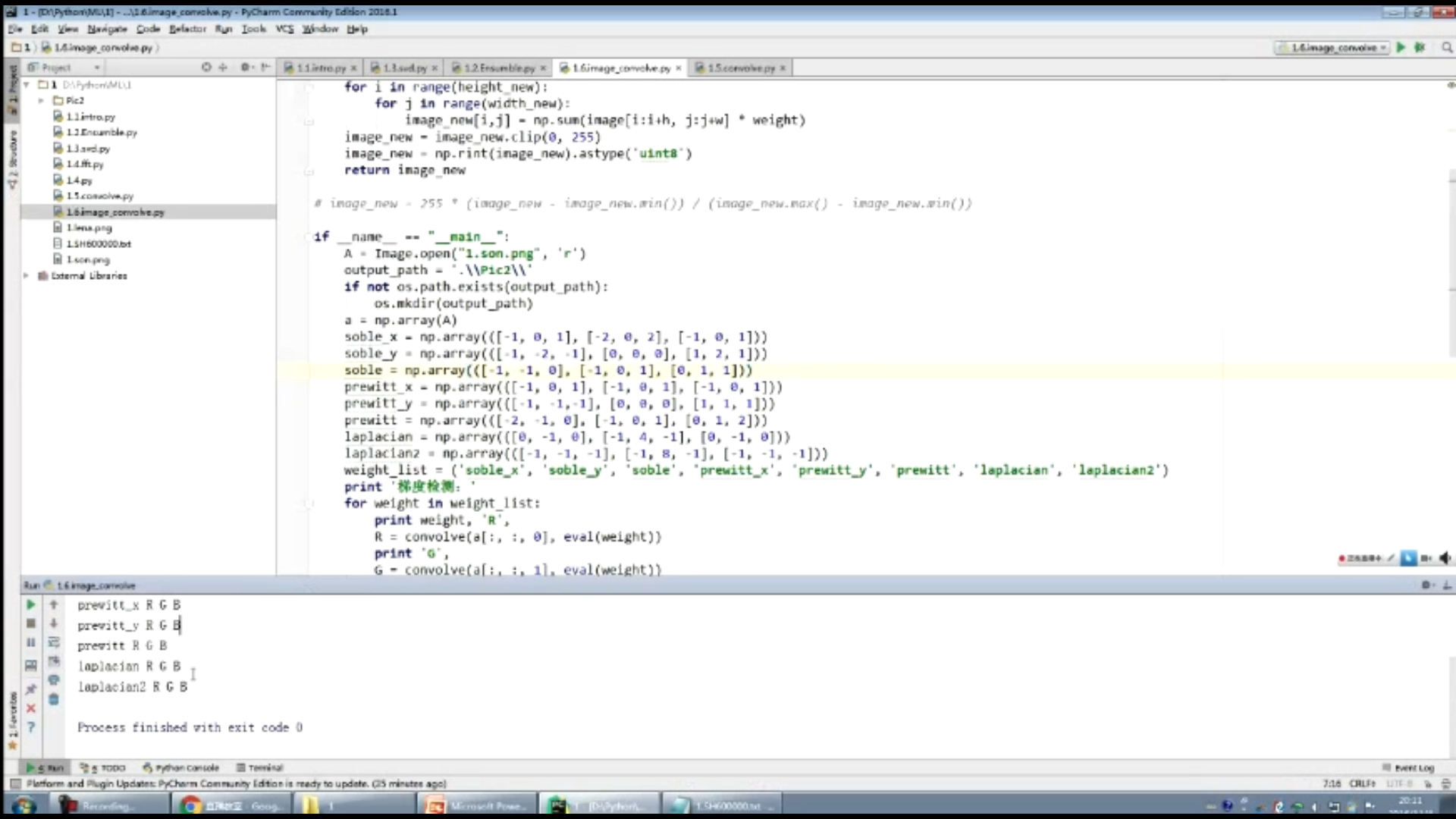1456x819 pixels.
Task: Toggle the Favorites side tool tab
Action: pos(12,720)
